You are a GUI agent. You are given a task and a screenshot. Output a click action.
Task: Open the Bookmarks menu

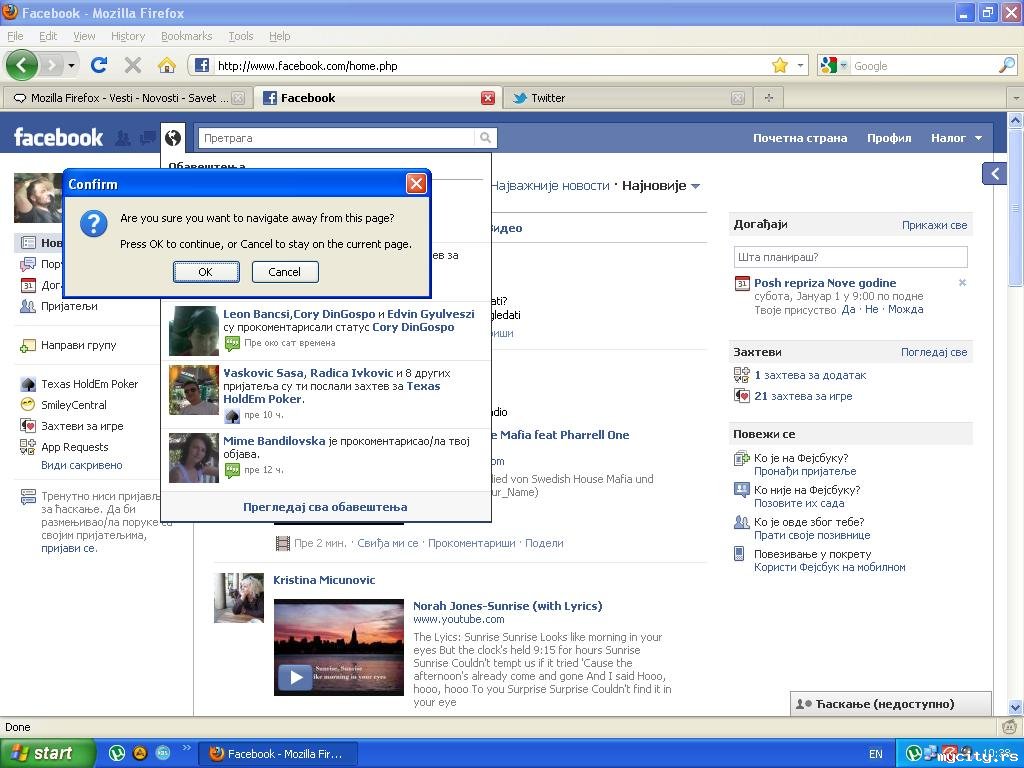(x=186, y=36)
